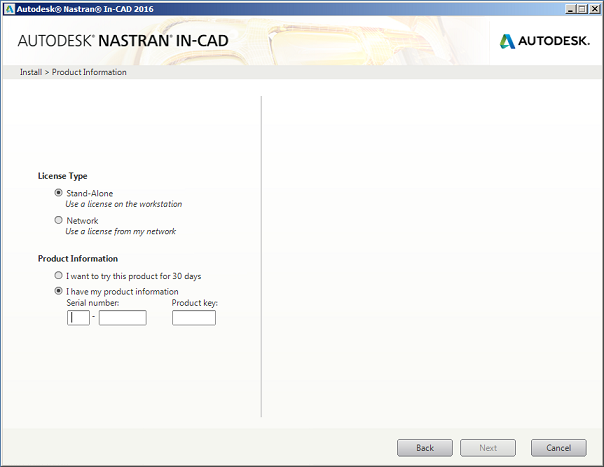Click 'Use a license from my network' text
The width and height of the screenshot is (604, 467).
[121, 232]
